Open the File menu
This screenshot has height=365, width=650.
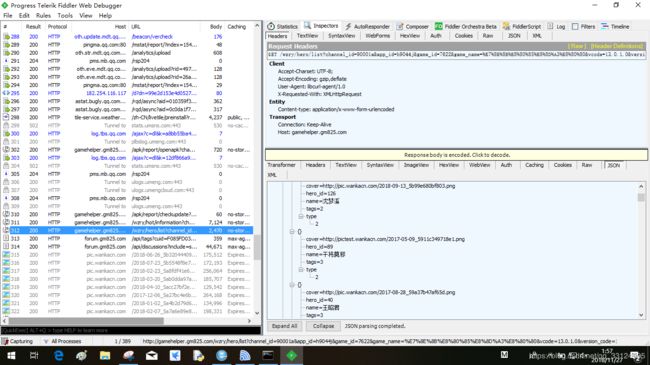(8, 15)
